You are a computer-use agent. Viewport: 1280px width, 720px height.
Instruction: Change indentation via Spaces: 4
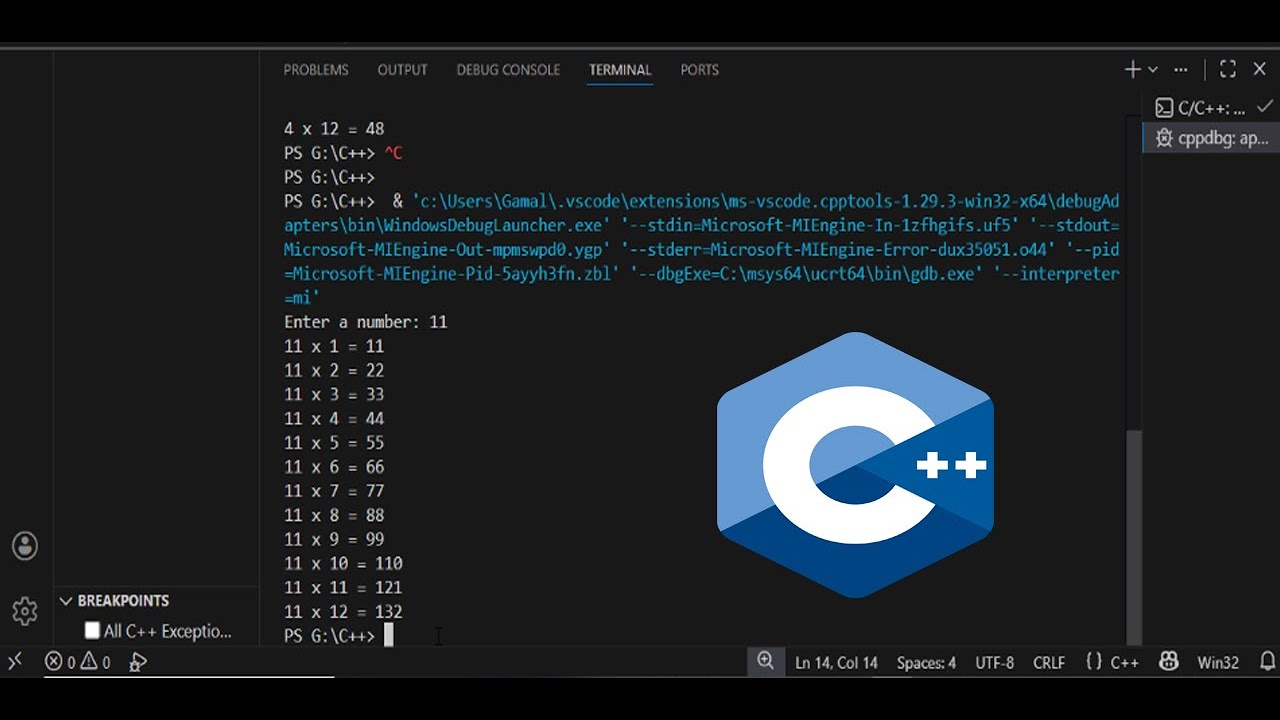click(926, 662)
